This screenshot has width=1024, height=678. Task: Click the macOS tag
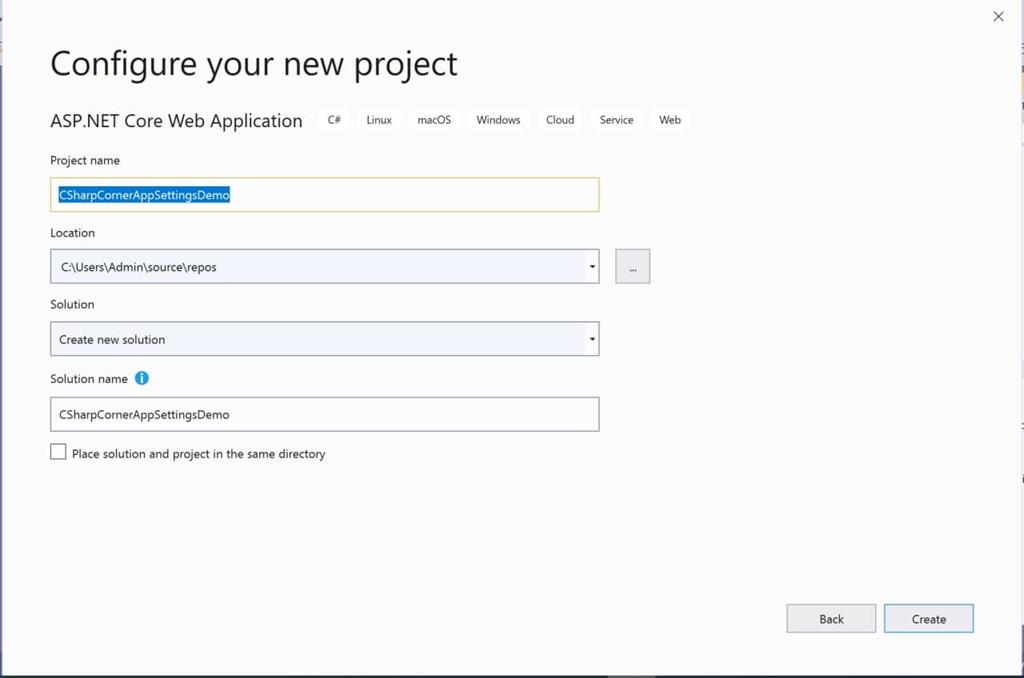click(434, 120)
